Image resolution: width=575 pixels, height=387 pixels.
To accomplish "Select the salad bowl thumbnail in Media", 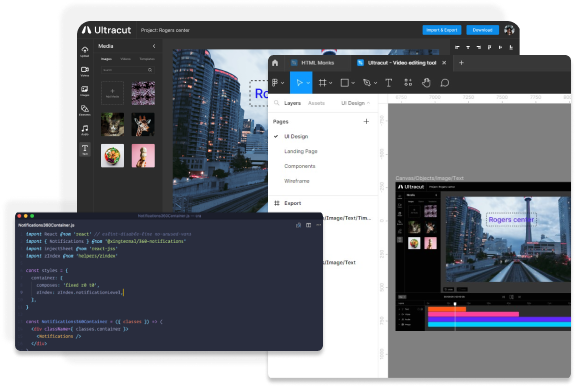I will (x=112, y=156).
